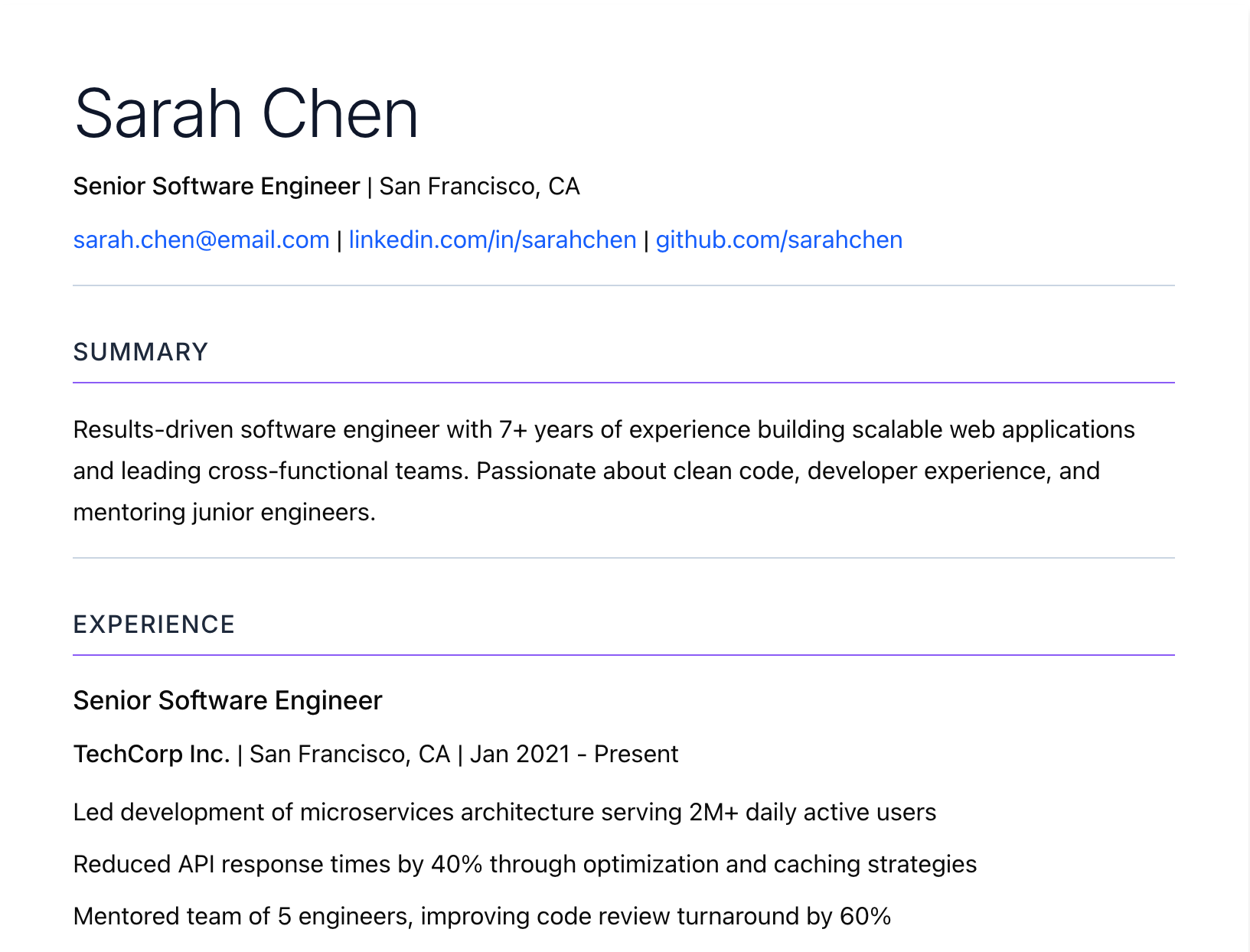Click the mentoring junior engineers text

pos(224,513)
